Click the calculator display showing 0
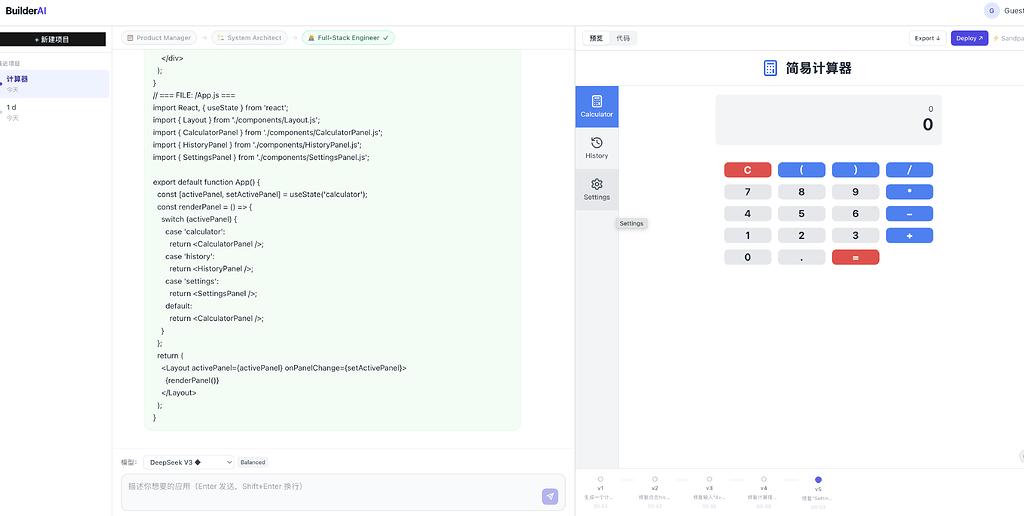This screenshot has width=1024, height=516. pos(828,120)
